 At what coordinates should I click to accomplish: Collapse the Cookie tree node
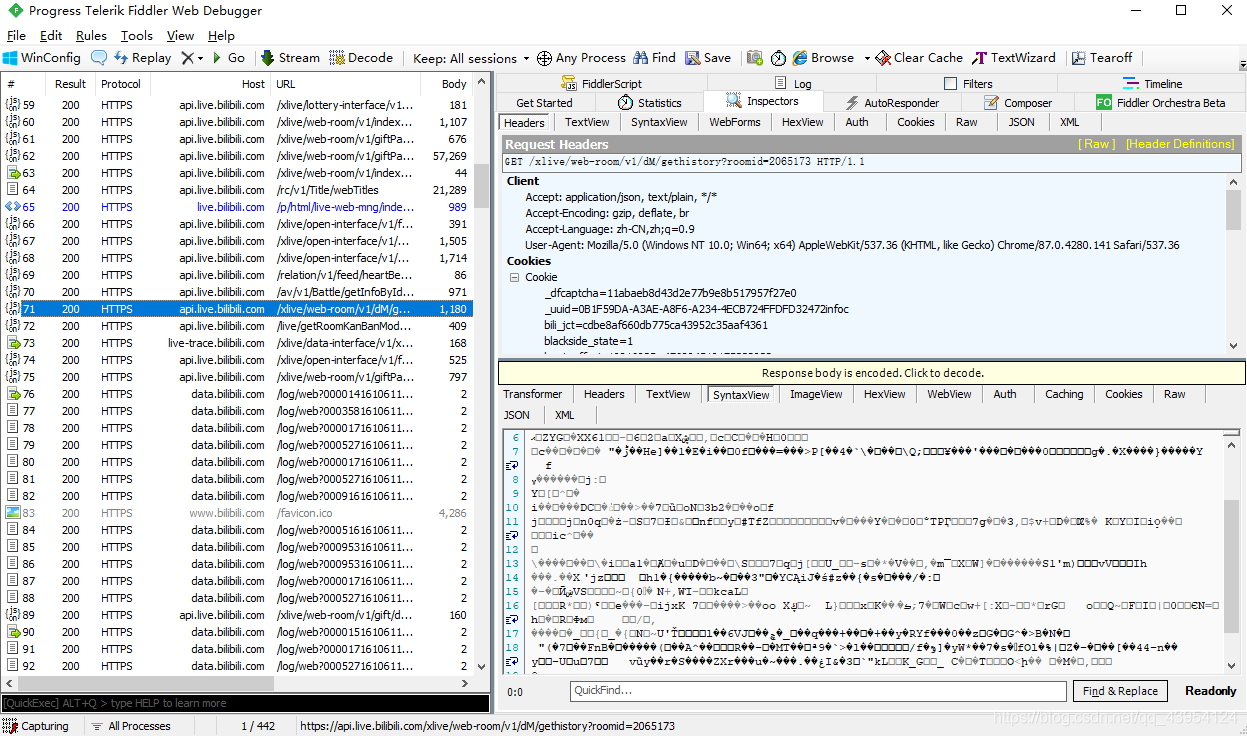click(514, 277)
